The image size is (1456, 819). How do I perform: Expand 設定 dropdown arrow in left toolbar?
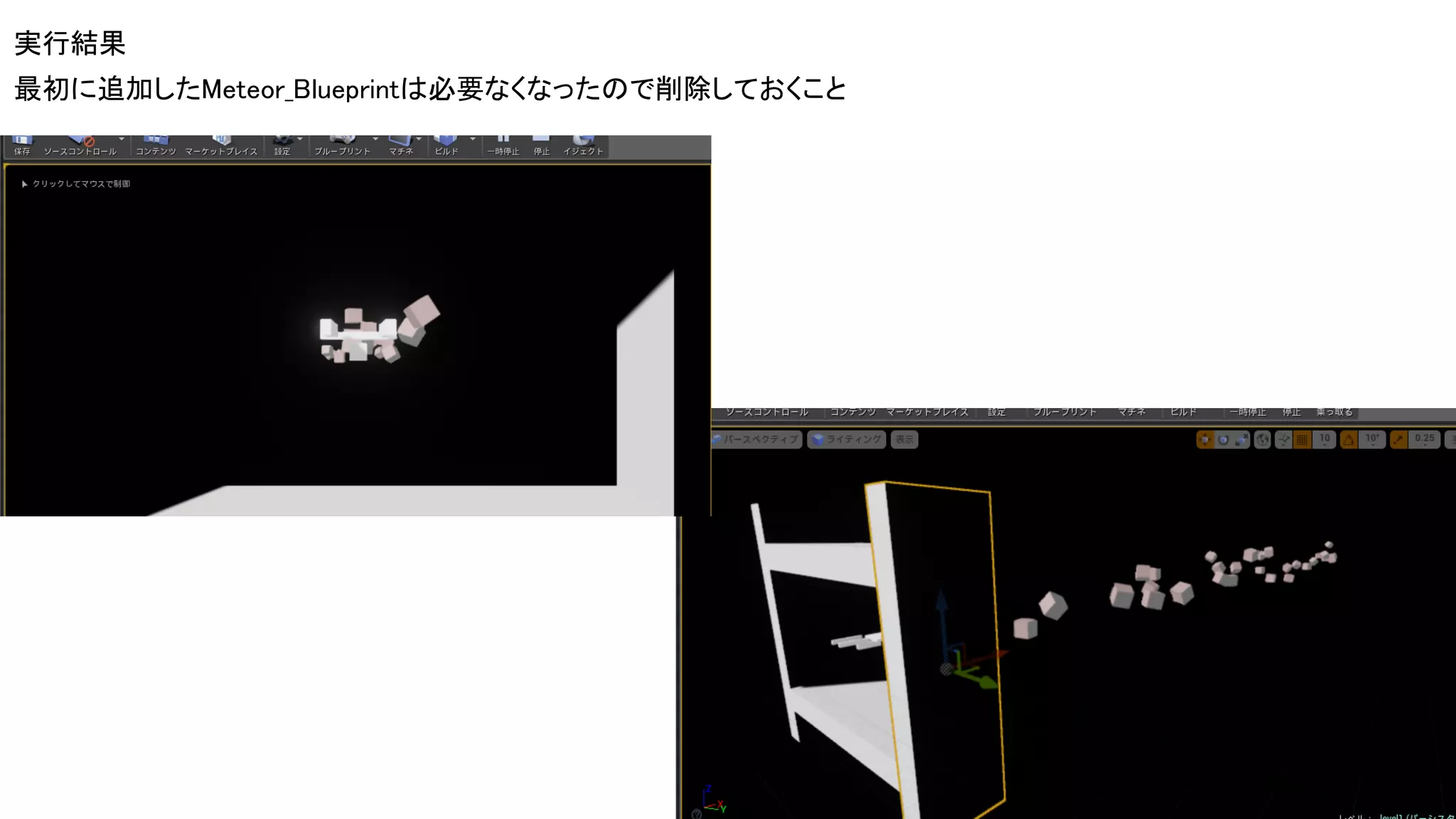click(x=300, y=139)
